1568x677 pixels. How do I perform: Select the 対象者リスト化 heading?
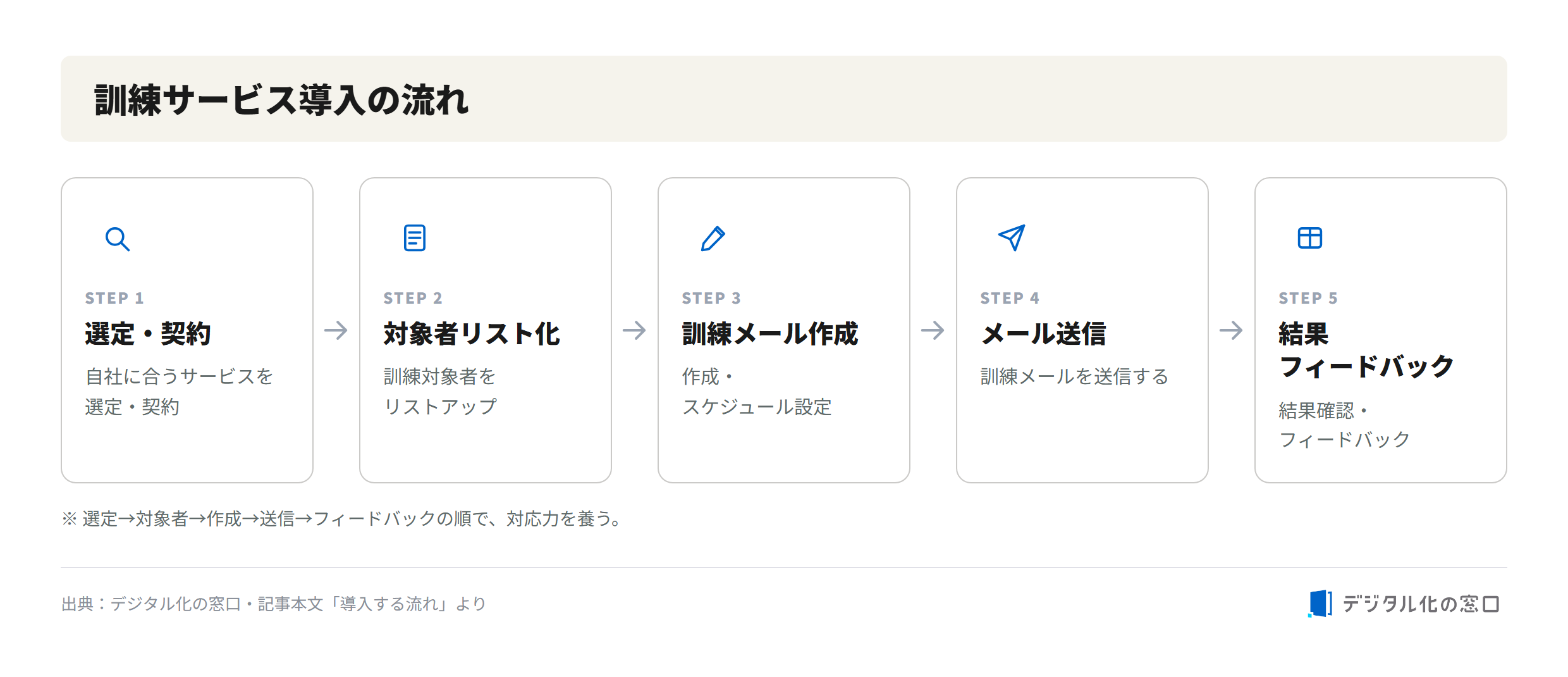pos(472,333)
